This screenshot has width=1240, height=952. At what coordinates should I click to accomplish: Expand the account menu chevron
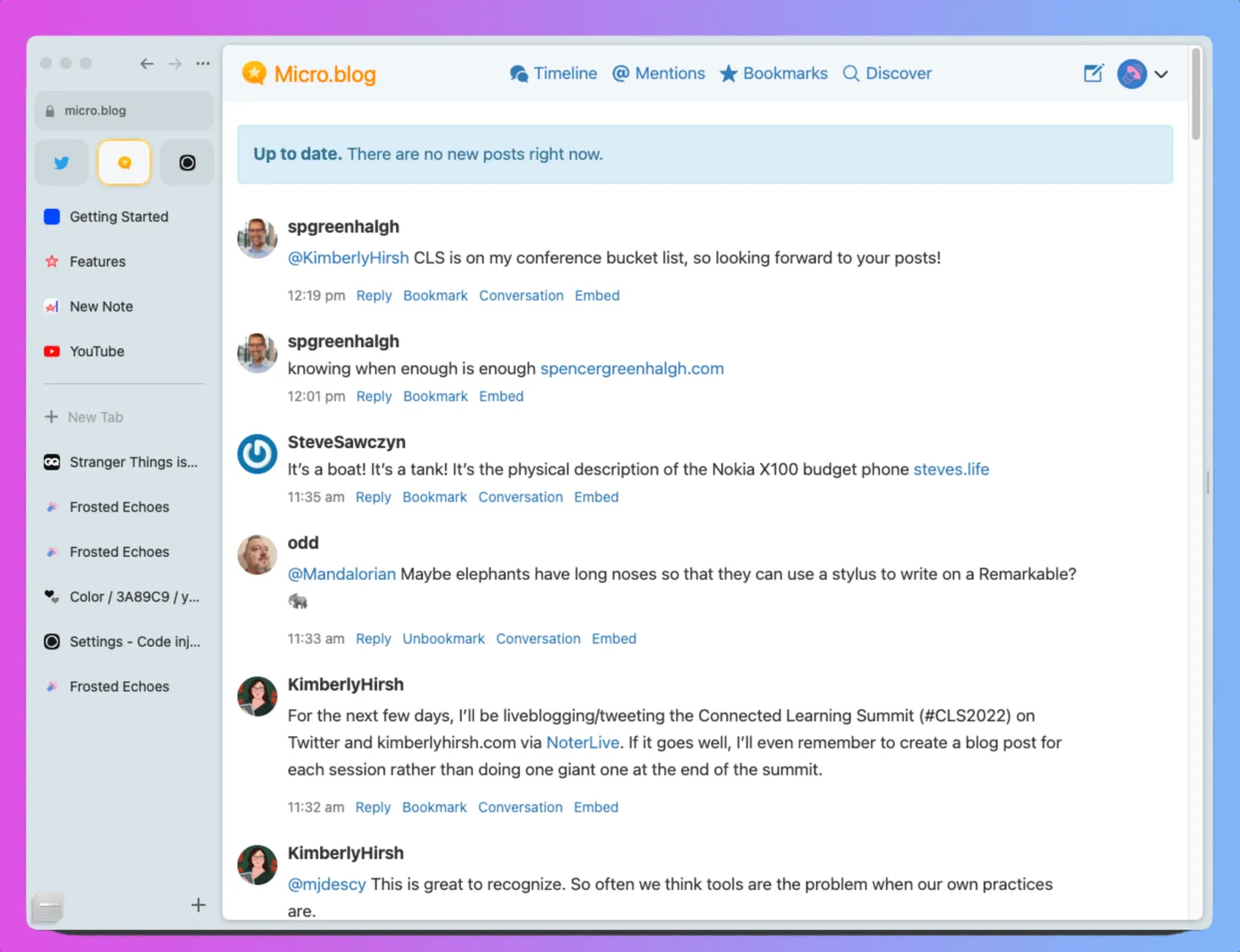(x=1161, y=74)
